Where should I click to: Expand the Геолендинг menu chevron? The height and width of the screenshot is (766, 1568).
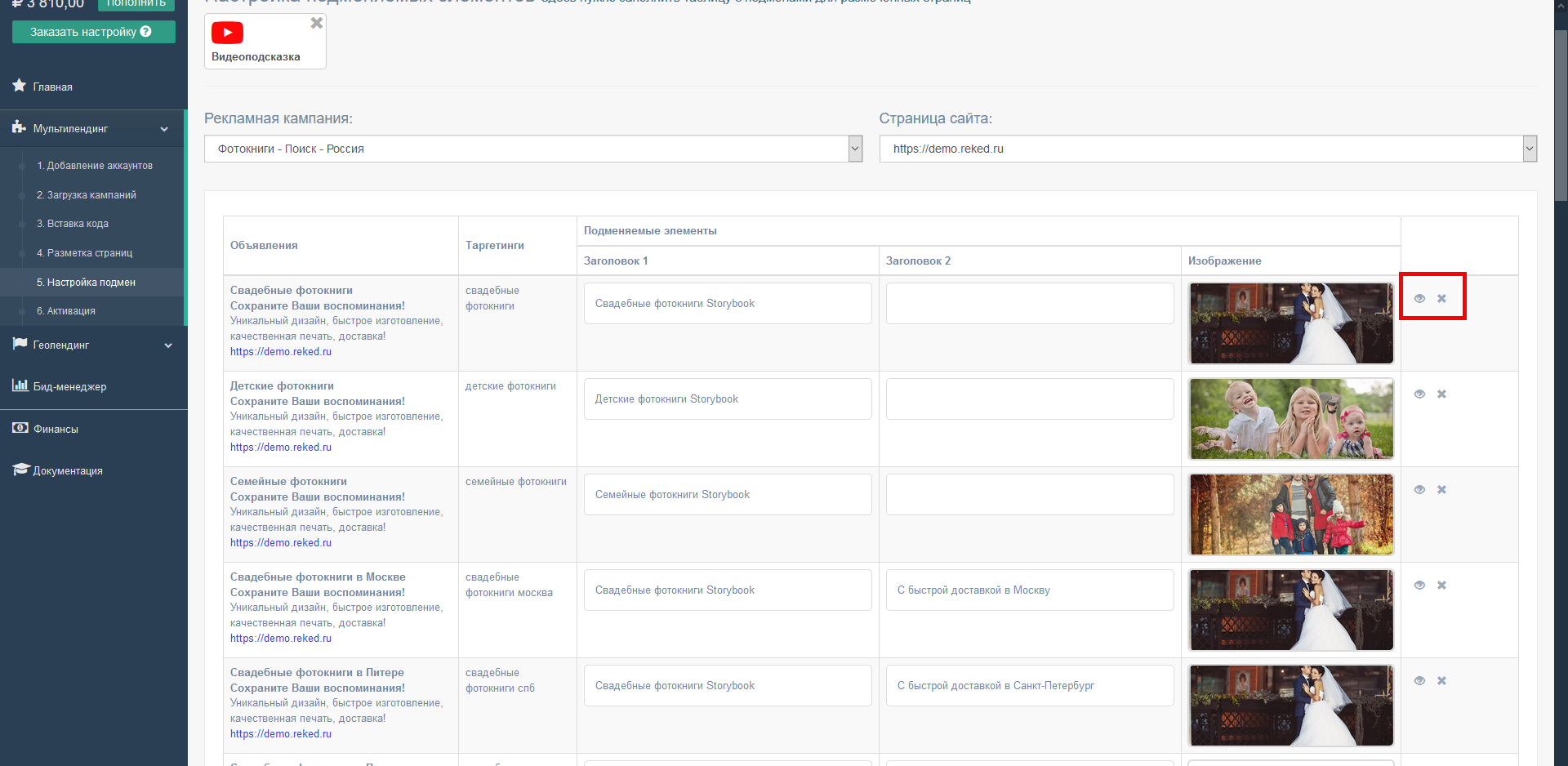click(168, 345)
